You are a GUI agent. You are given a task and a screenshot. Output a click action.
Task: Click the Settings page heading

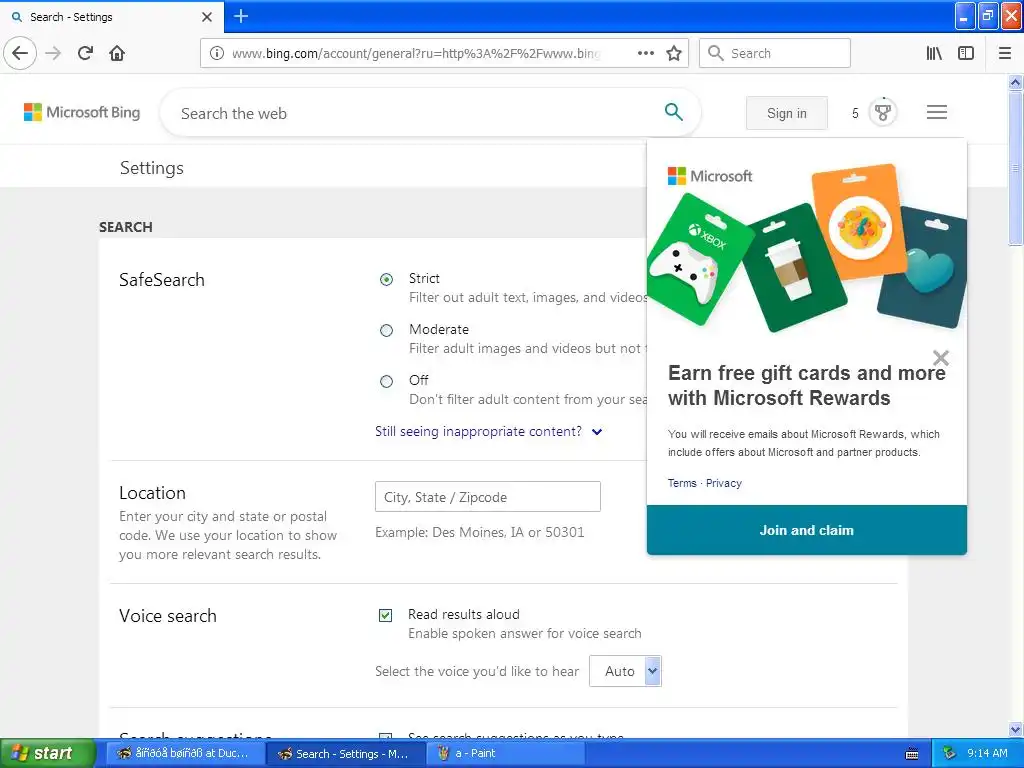coord(152,168)
